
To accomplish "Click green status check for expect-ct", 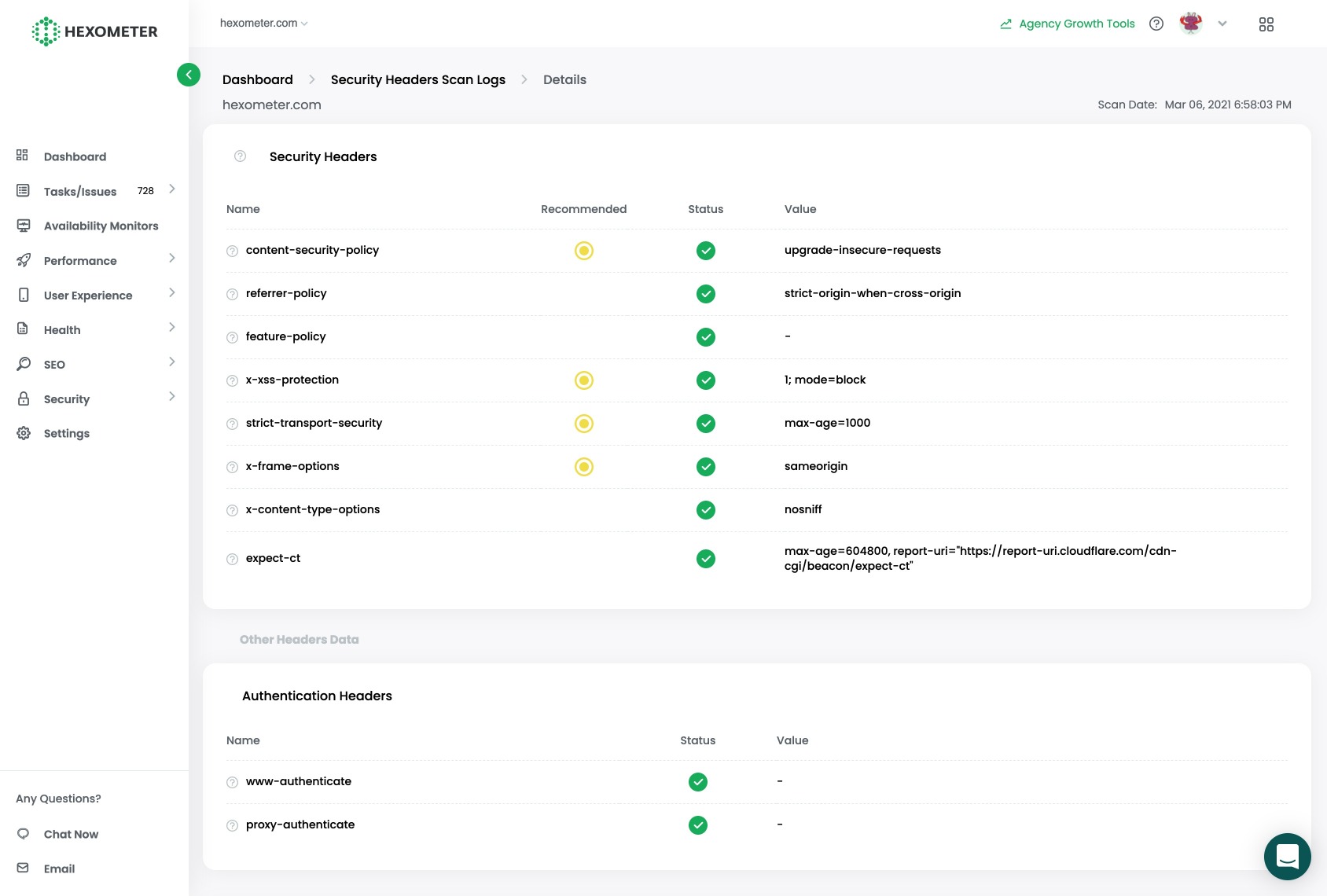I will coord(706,559).
